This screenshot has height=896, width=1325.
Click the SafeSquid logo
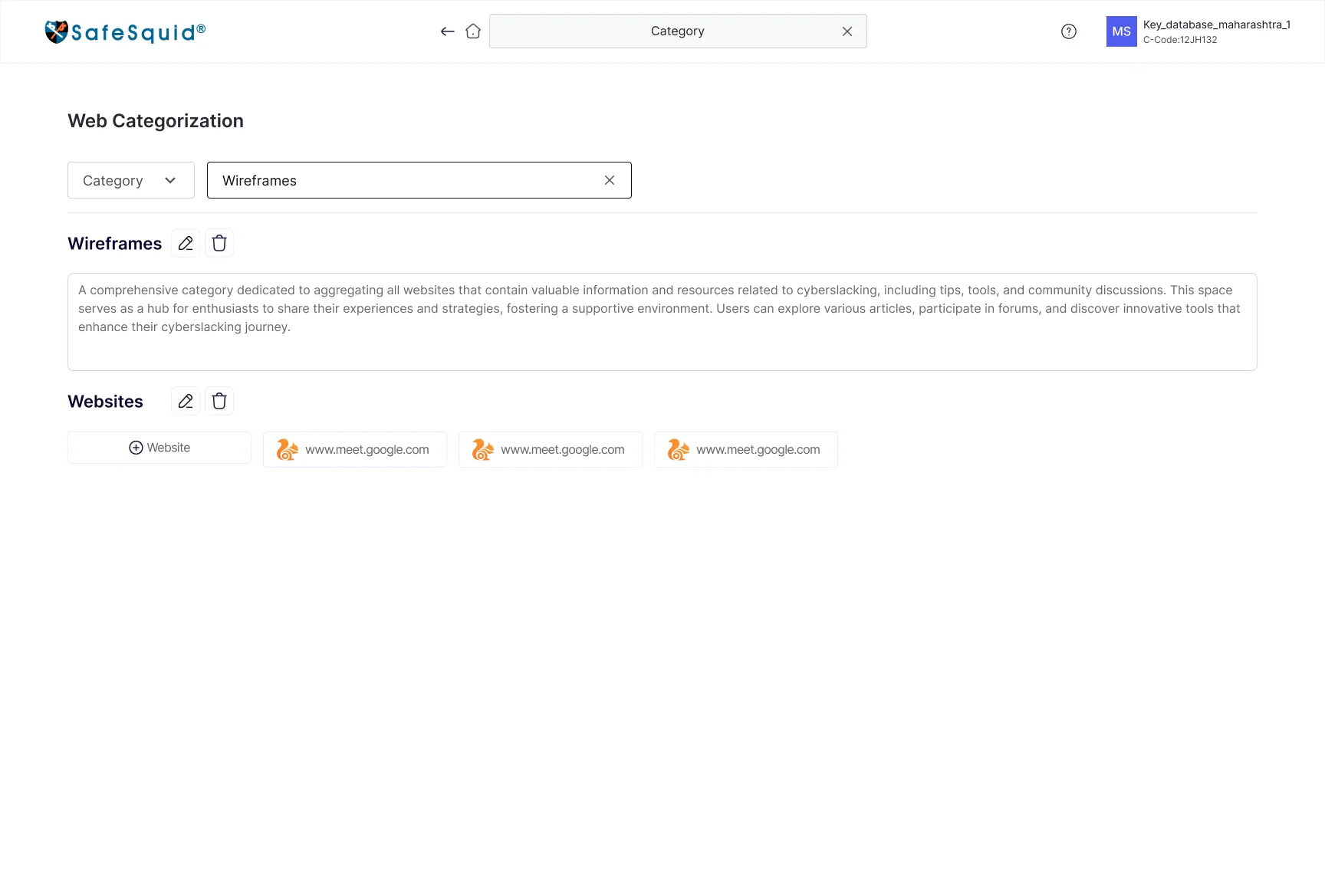pyautogui.click(x=125, y=31)
